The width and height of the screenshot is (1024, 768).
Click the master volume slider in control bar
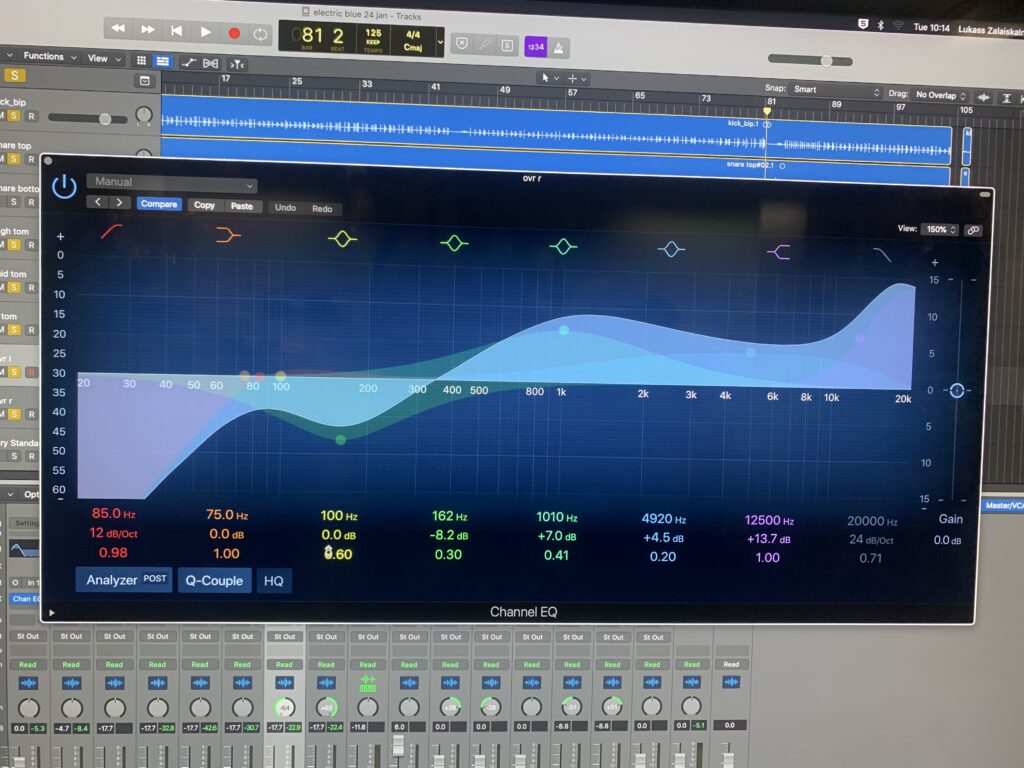[810, 60]
